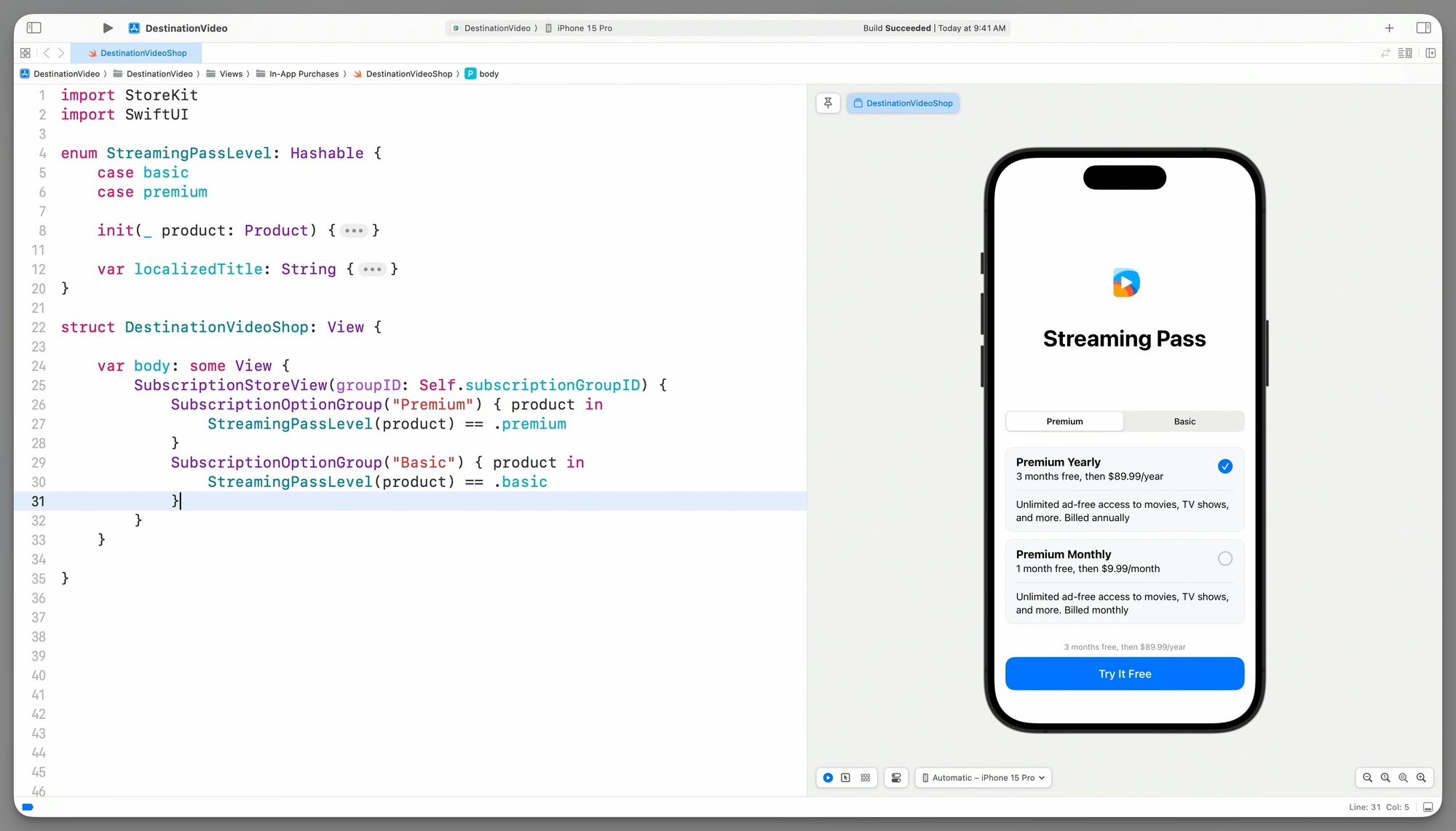Enable Live preview mode
Screen dimensions: 1456x831
(x=828, y=777)
